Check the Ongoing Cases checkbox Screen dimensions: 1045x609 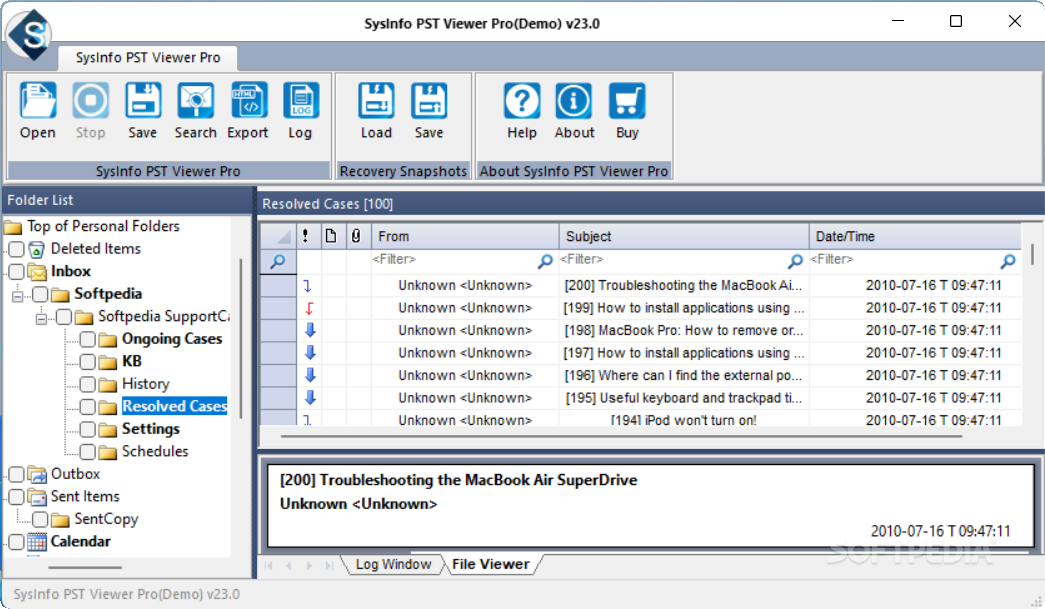[x=87, y=339]
